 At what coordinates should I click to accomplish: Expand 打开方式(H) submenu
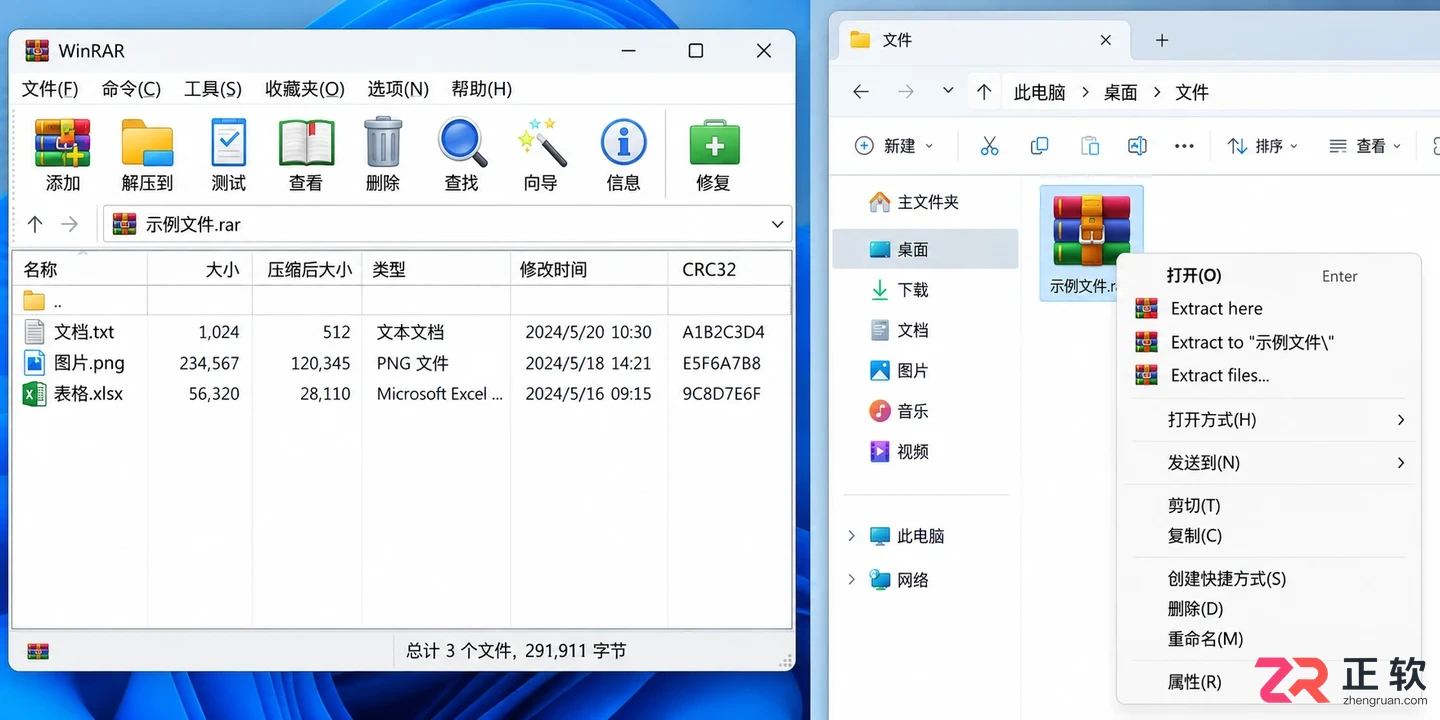click(1400, 420)
